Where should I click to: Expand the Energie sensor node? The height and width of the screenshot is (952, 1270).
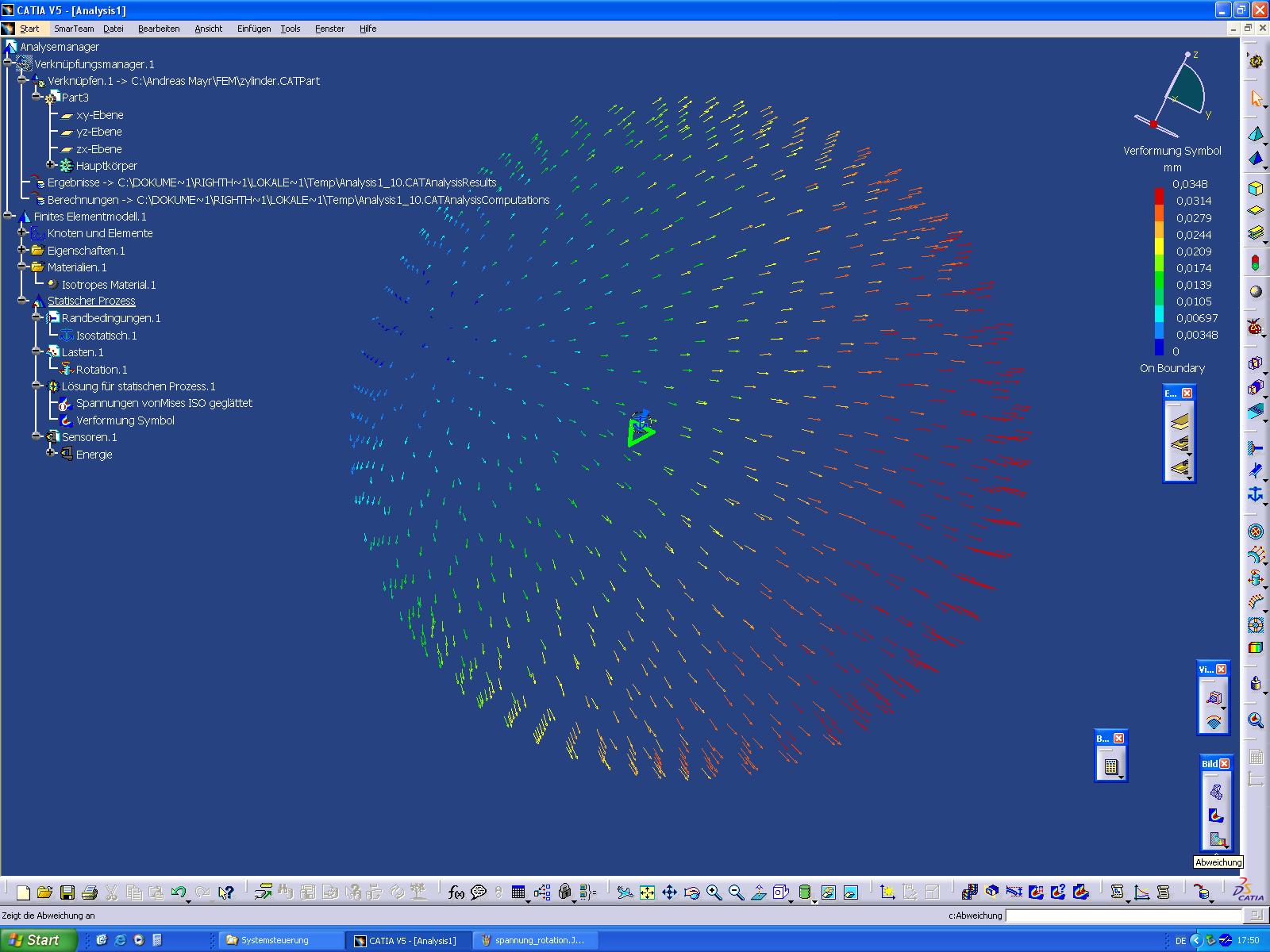[50, 453]
